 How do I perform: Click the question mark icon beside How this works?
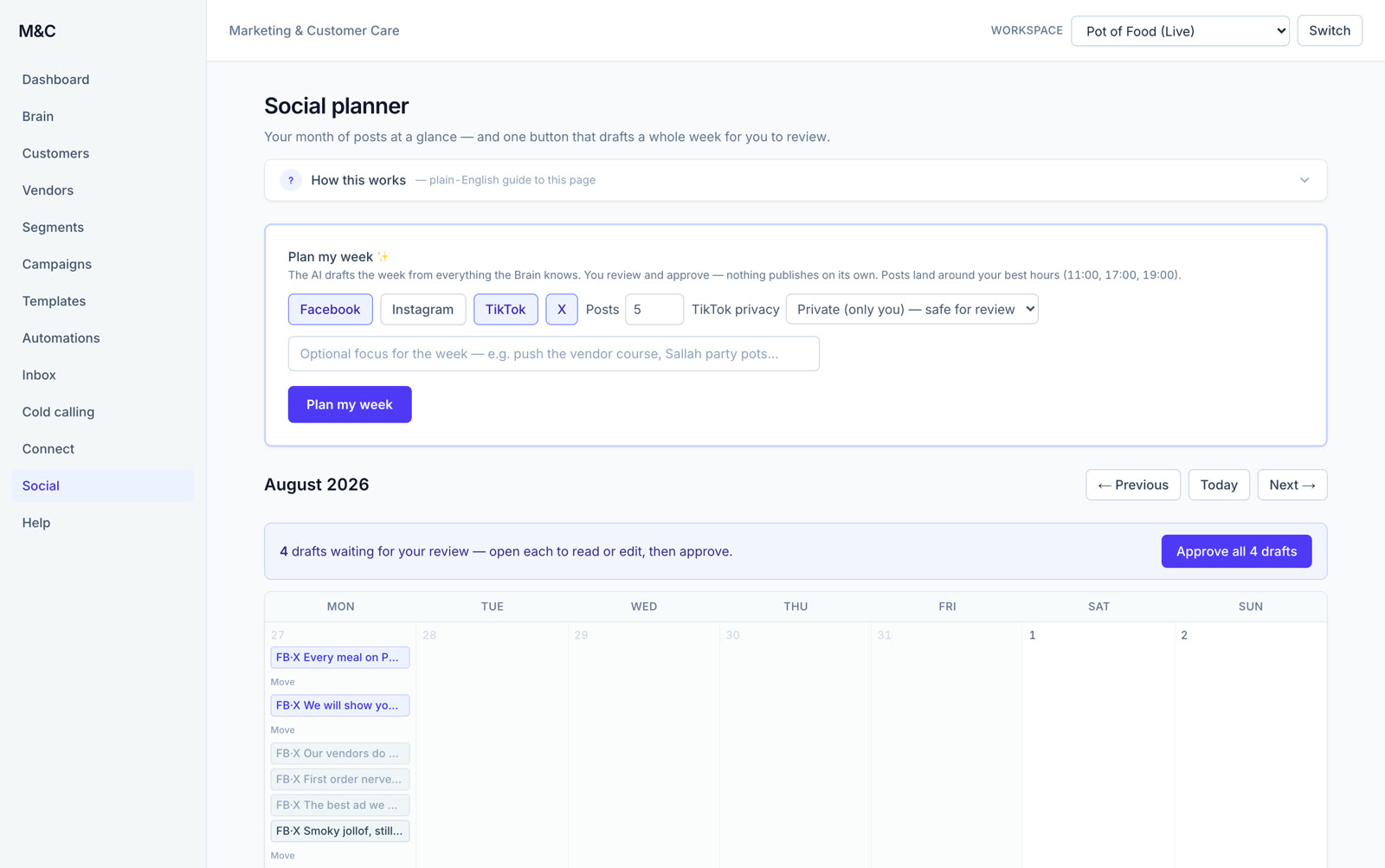pos(290,180)
